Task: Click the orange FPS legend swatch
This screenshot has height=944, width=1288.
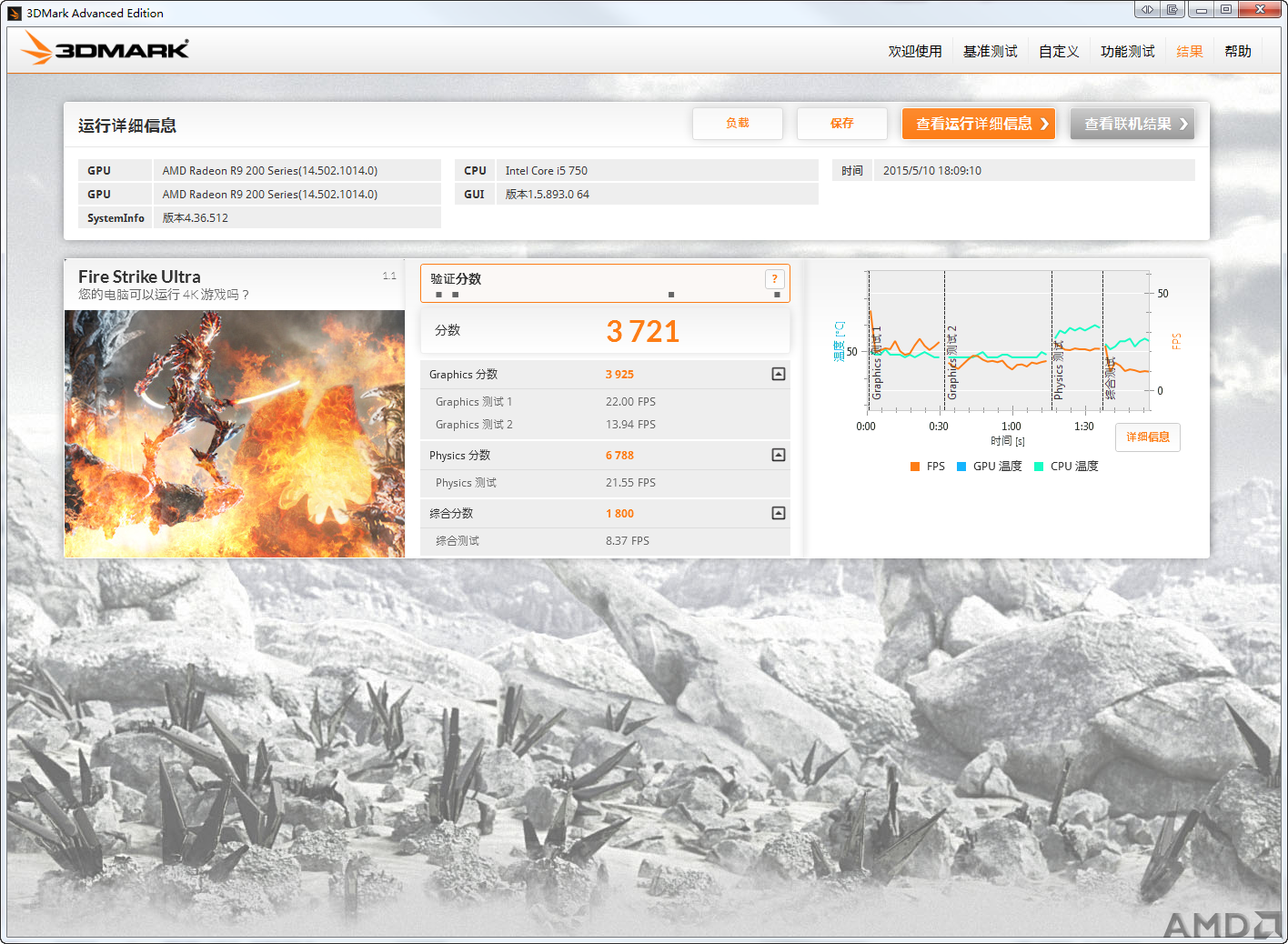Action: coord(915,467)
